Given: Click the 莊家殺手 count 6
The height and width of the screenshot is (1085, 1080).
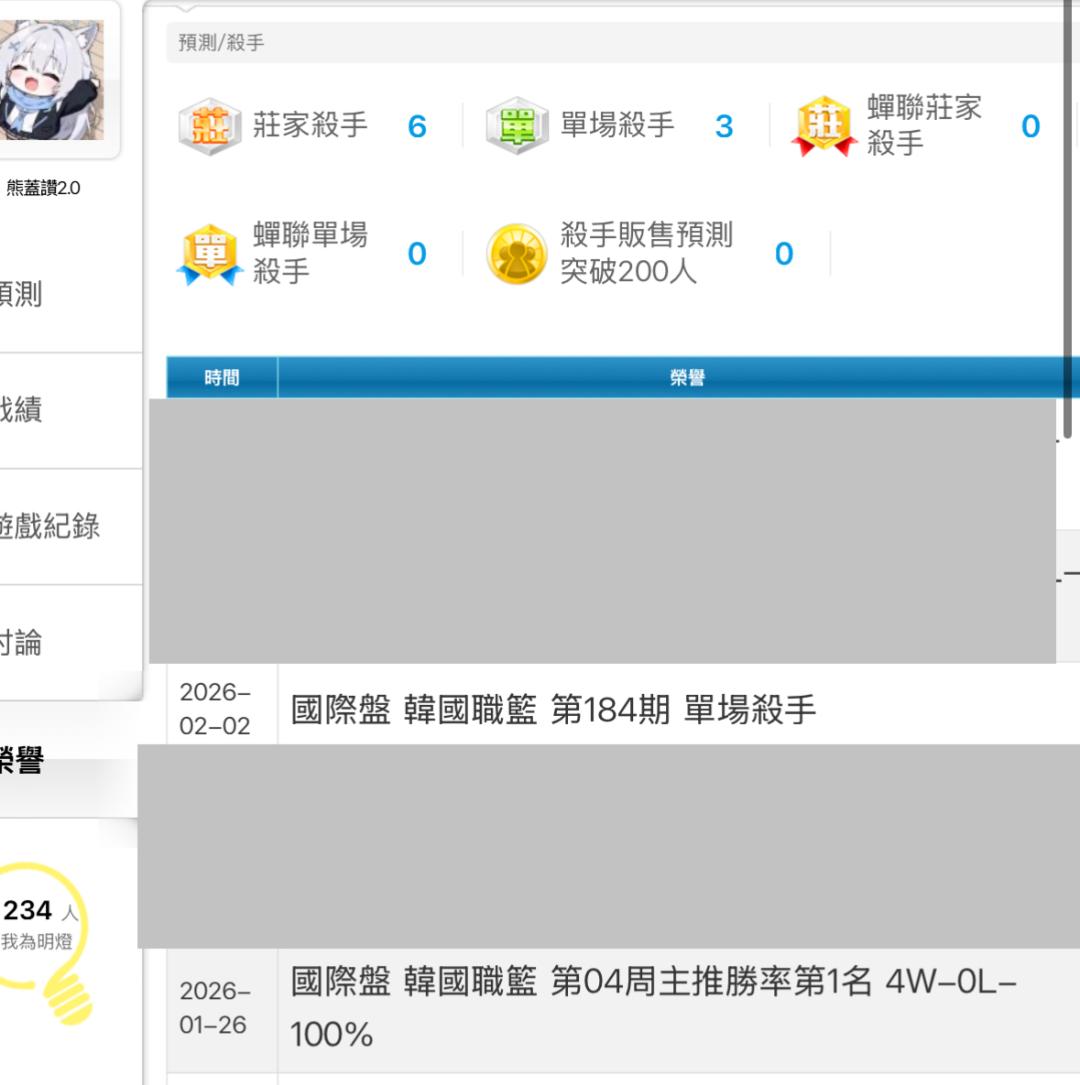Looking at the screenshot, I should 417,127.
